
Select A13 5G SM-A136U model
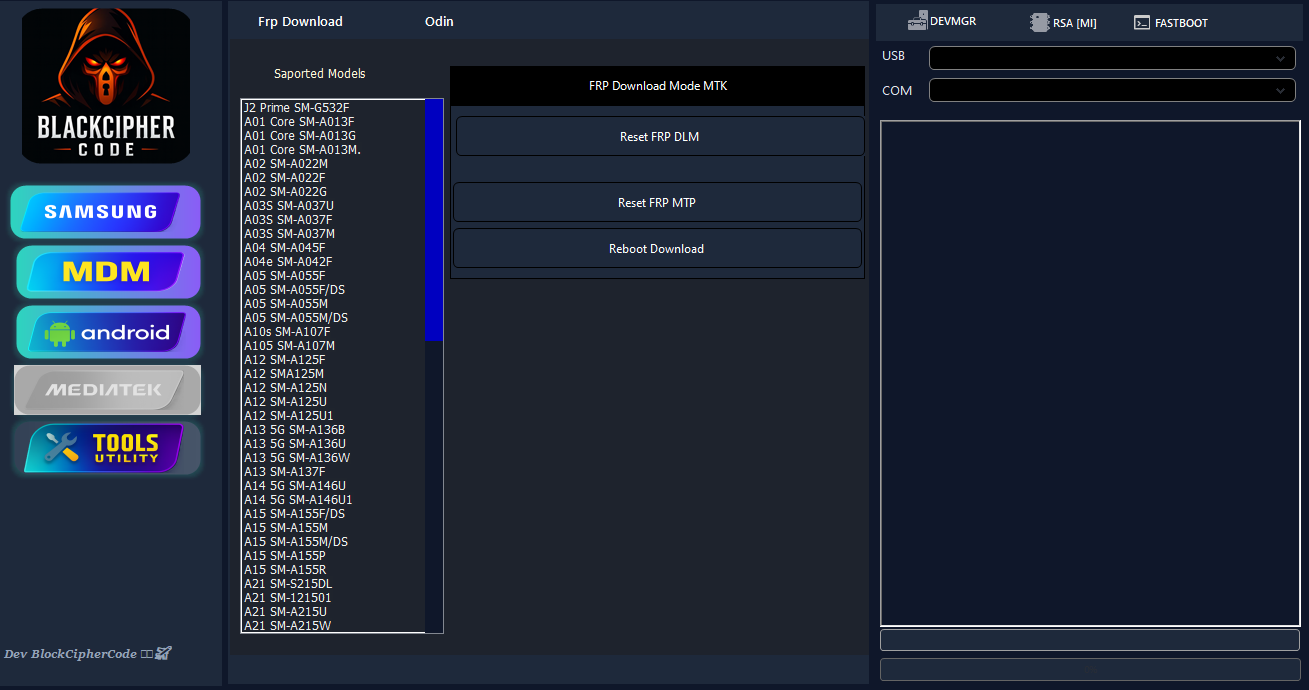pos(295,443)
